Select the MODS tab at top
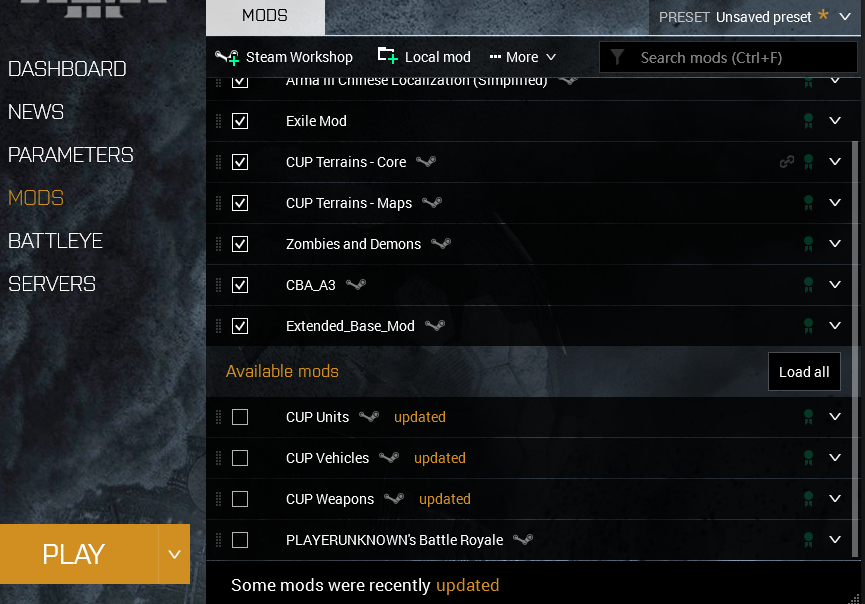Screen dimensions: 865x604 [265, 16]
